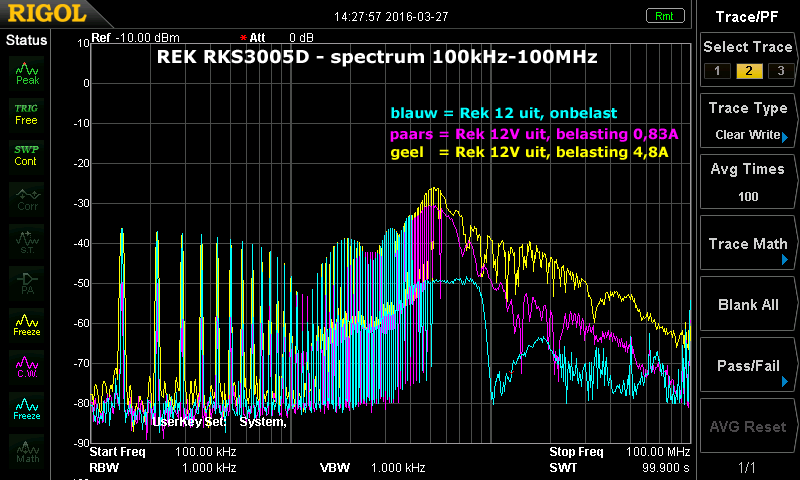Viewport: 800px width, 480px height.
Task: Click the UserKey Set: System, message
Action: [219, 422]
